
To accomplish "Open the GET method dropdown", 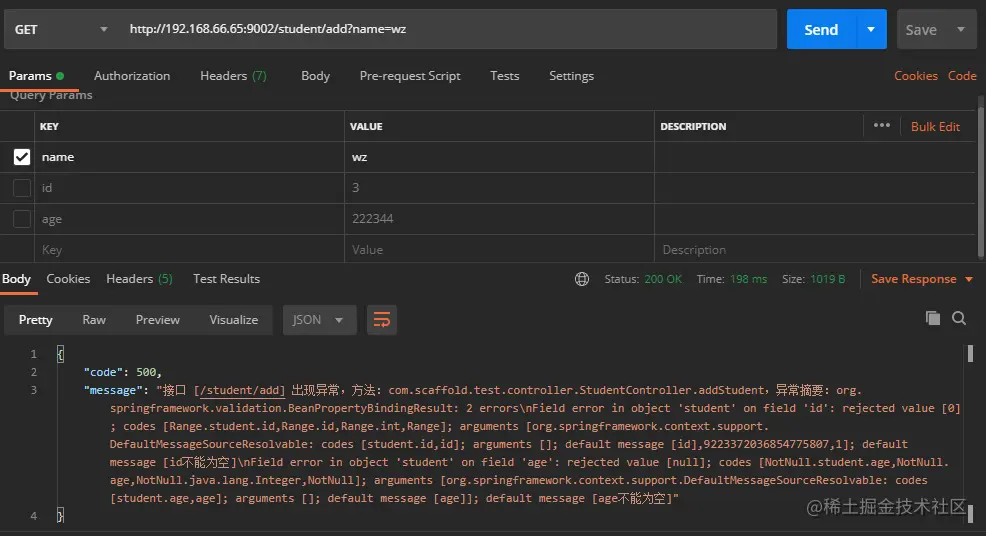I will pos(61,30).
